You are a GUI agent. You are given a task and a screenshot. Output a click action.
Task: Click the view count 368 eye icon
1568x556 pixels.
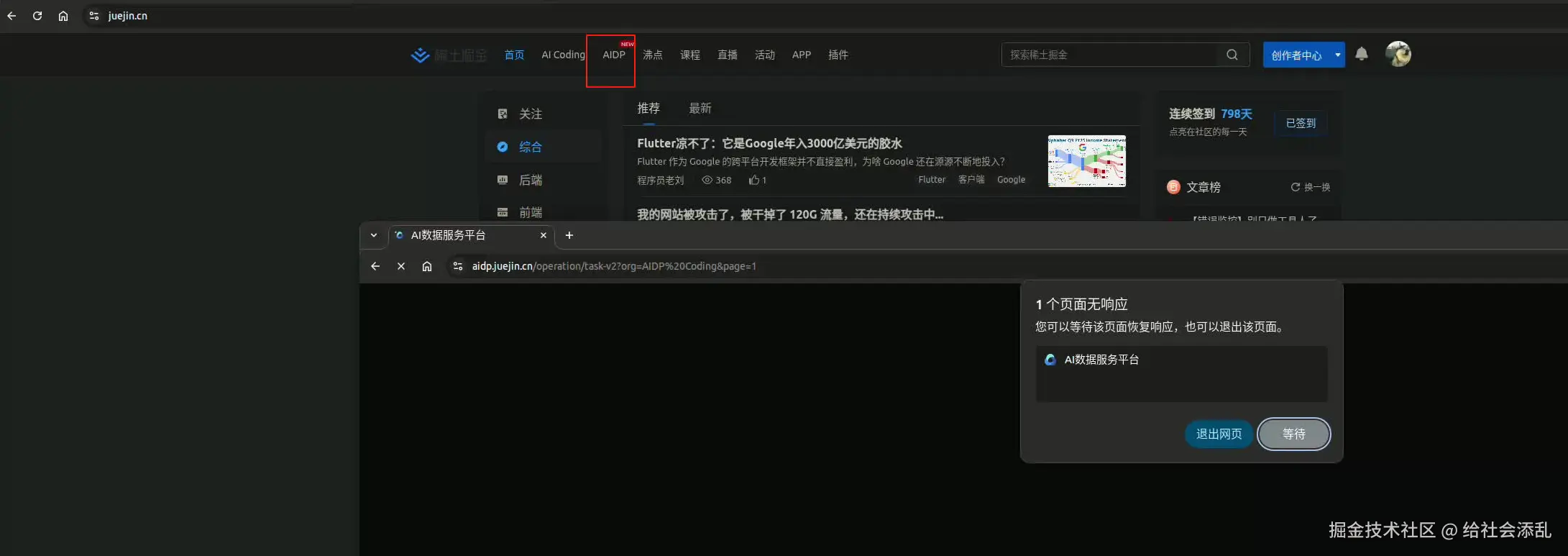coord(707,180)
